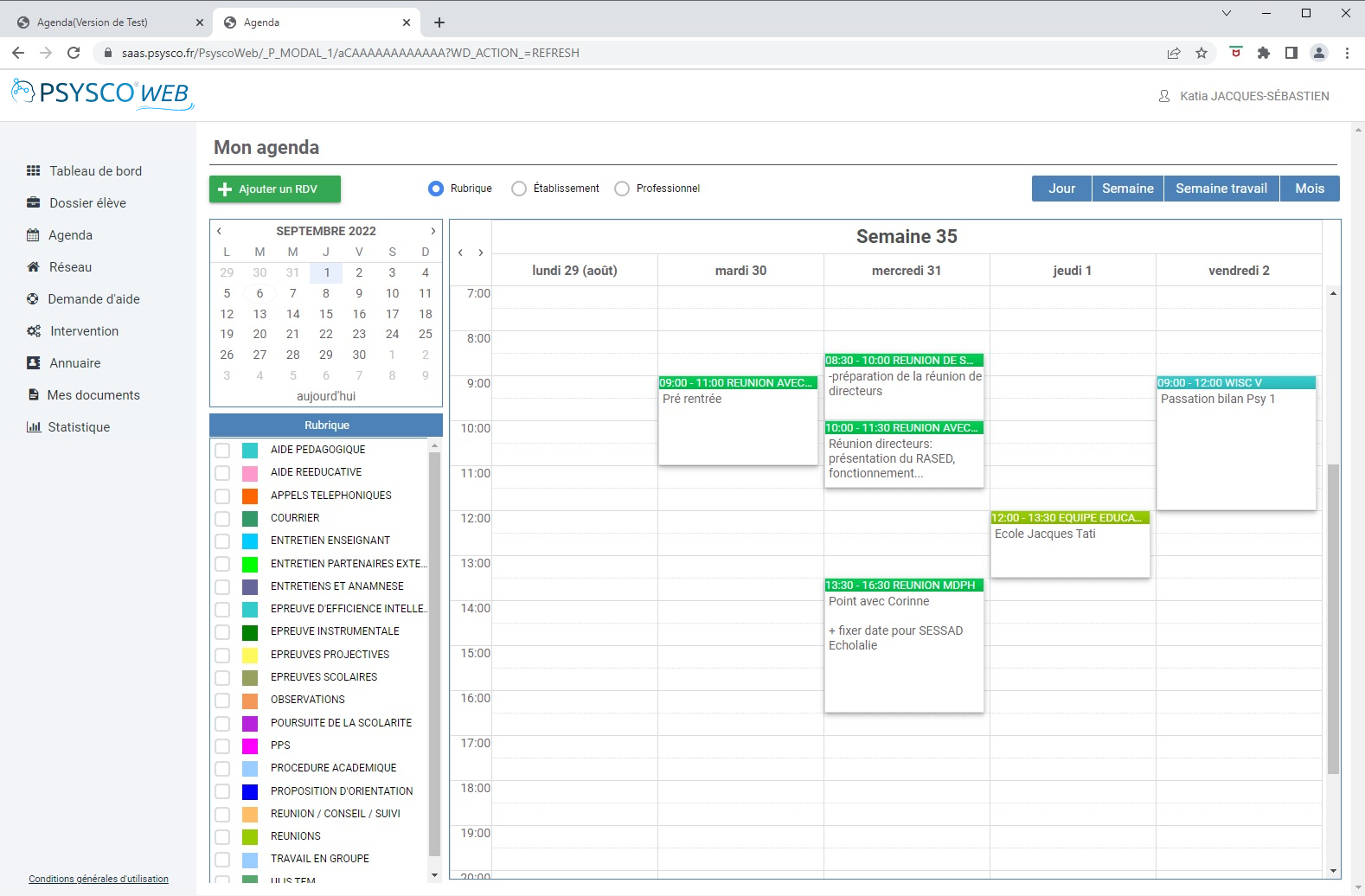1365x896 pixels.
Task: Select the Professionnel radio button
Action: tap(622, 189)
